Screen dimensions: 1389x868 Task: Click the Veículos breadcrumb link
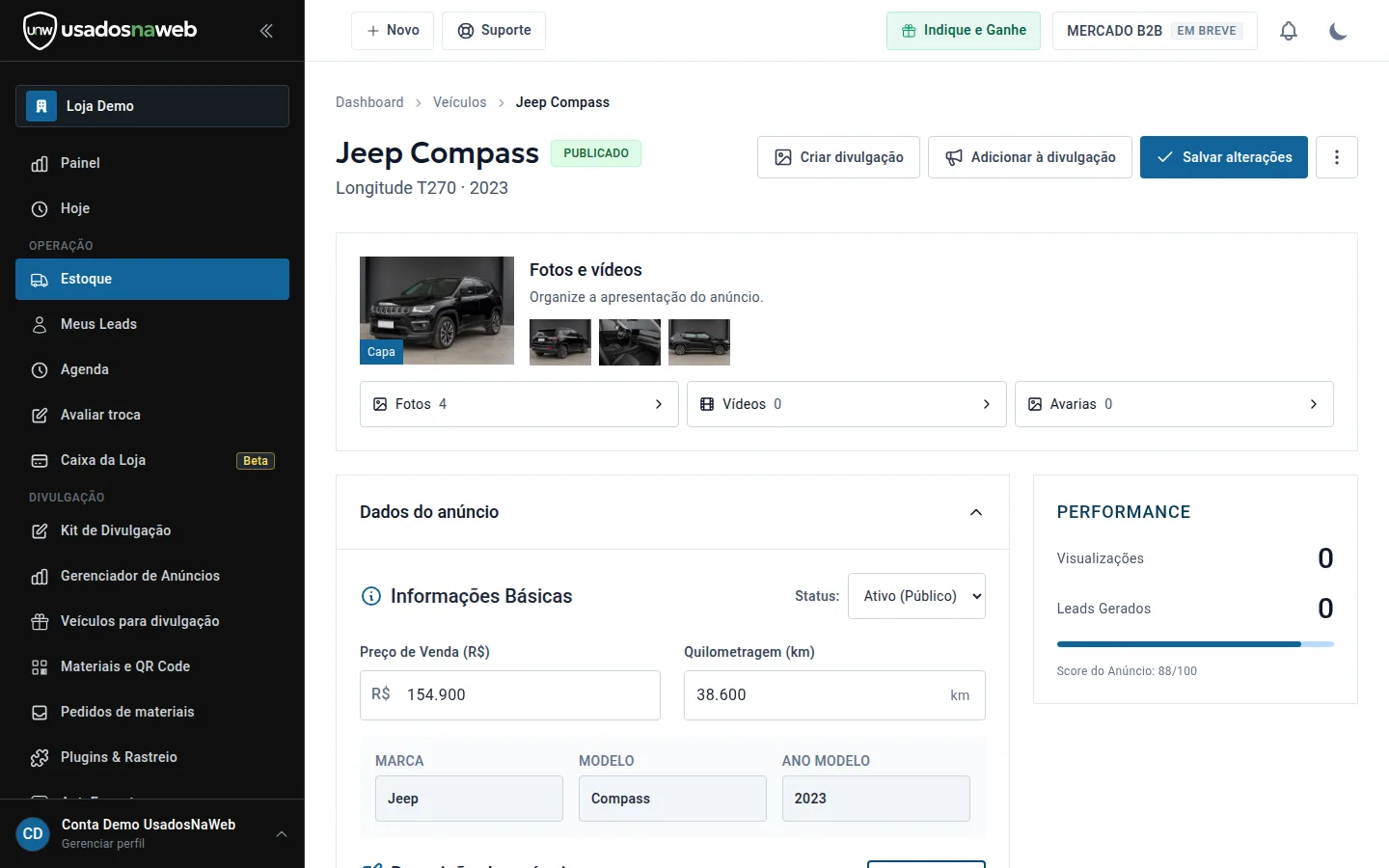coord(460,102)
